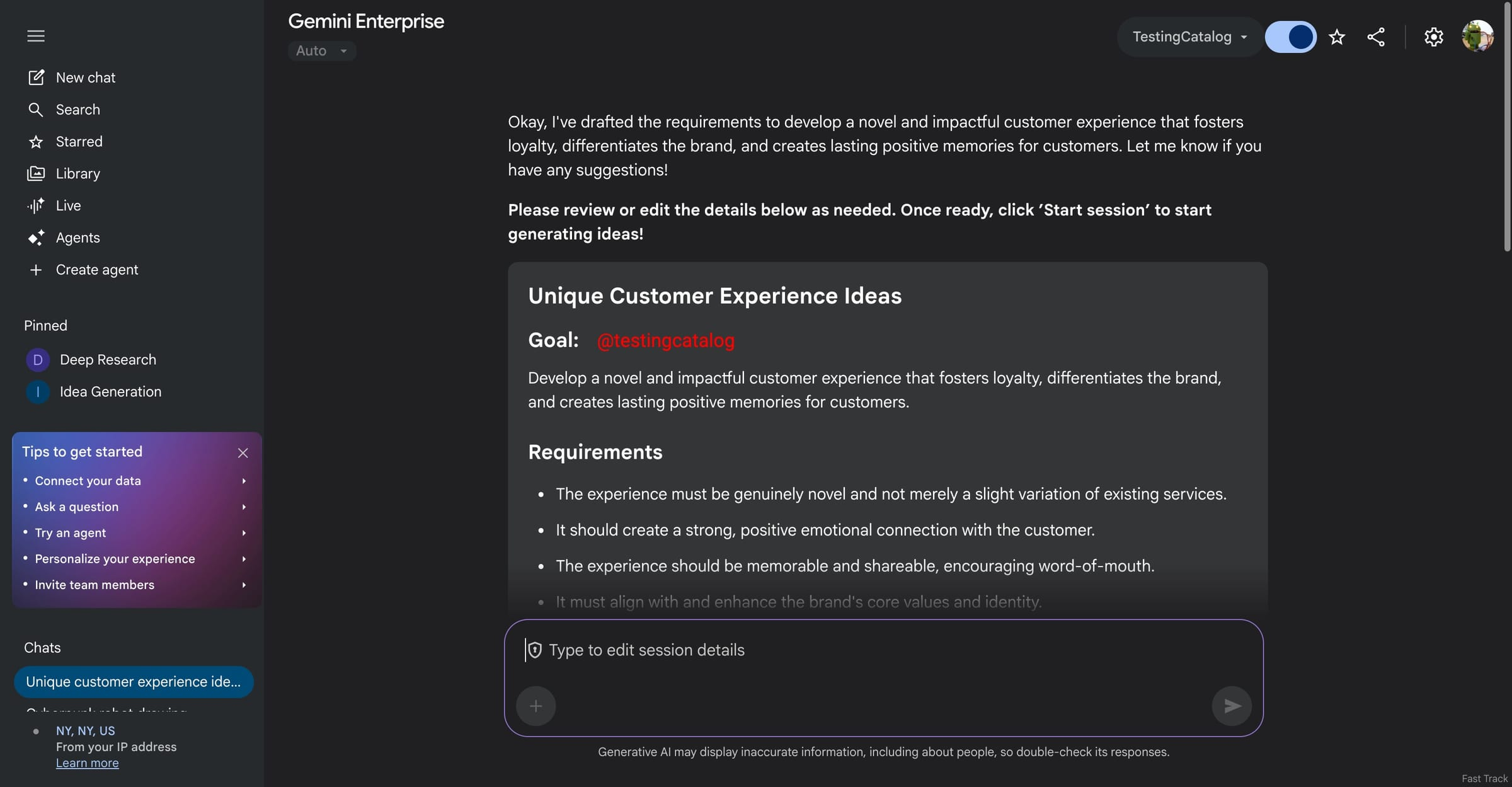This screenshot has height=787, width=1512.
Task: Click the Learn more location link
Action: pyautogui.click(x=87, y=763)
